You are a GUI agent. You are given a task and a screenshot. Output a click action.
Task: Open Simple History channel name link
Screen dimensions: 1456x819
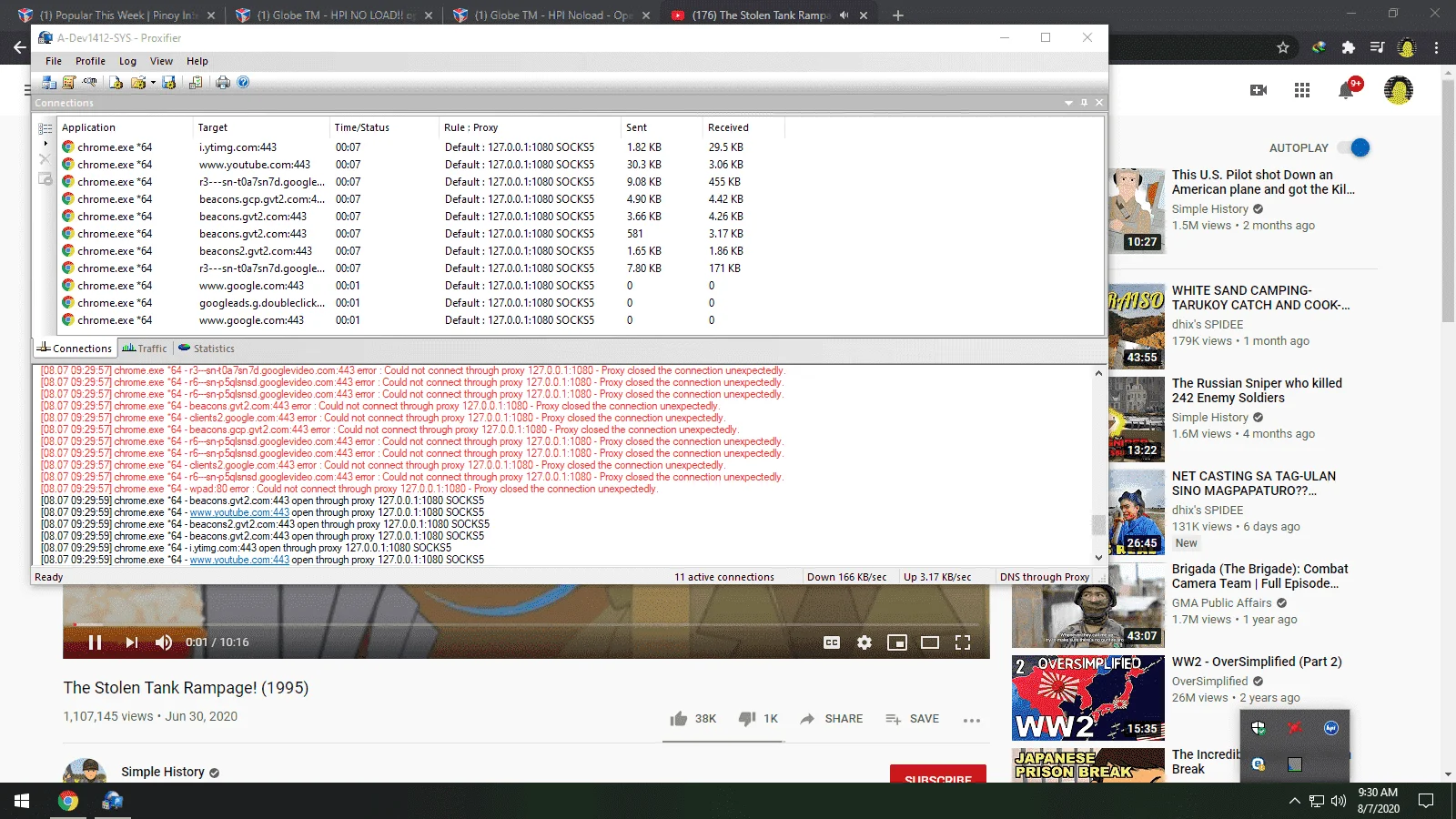(x=163, y=772)
